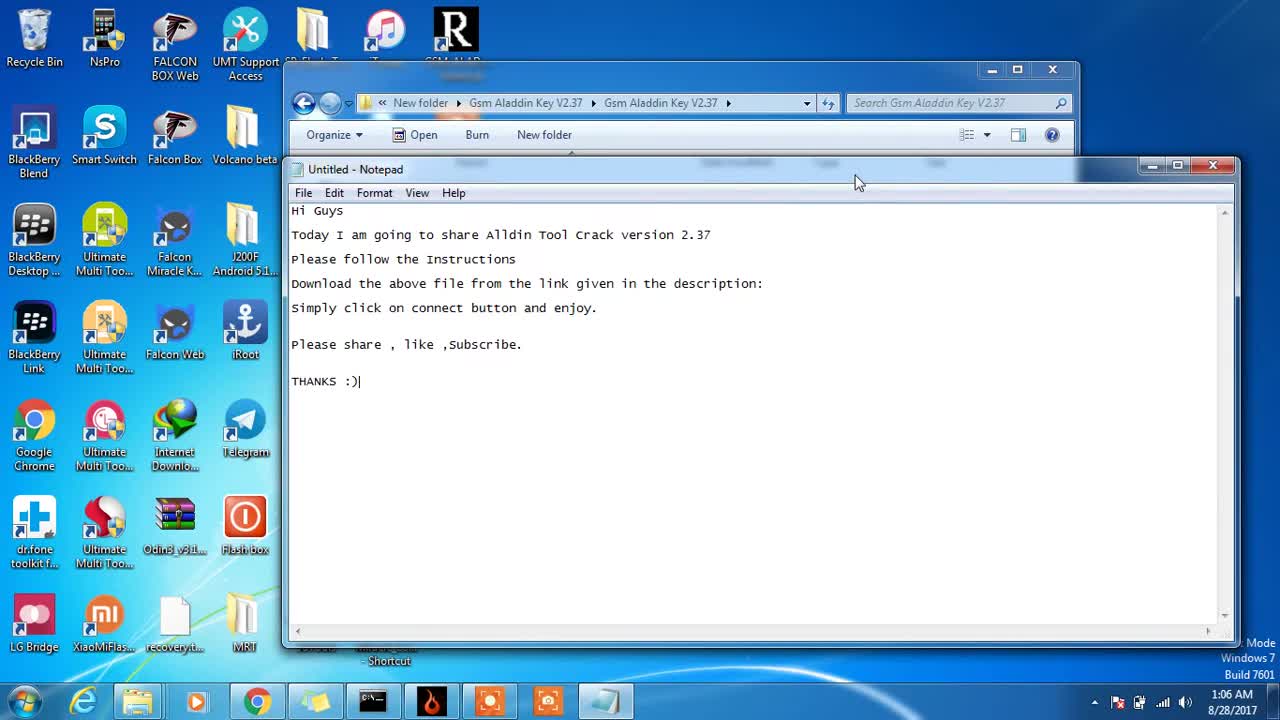Open Notepad Edit menu
1280x720 pixels.
(334, 193)
